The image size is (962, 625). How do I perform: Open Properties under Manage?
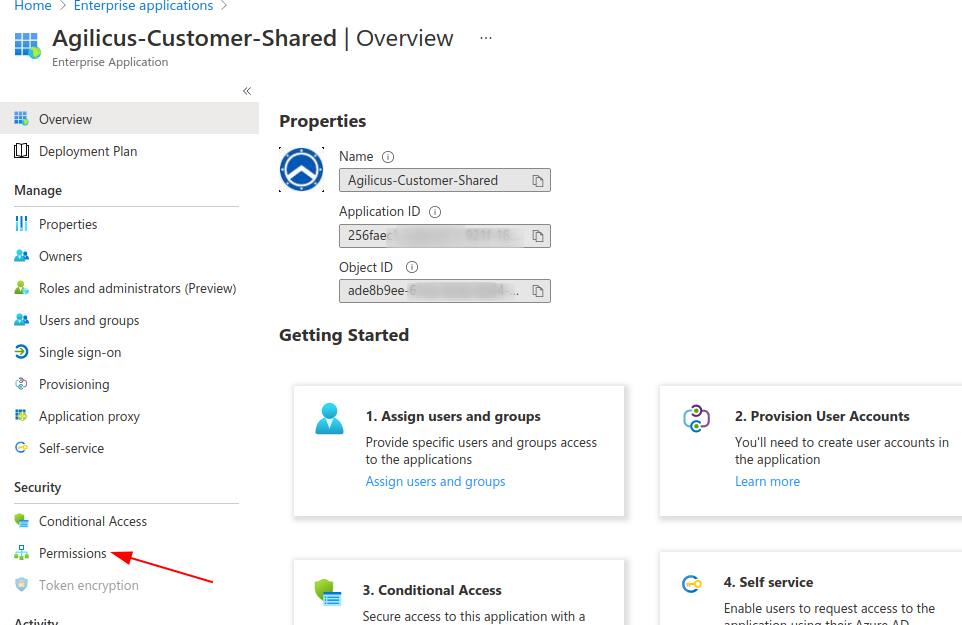tap(67, 224)
